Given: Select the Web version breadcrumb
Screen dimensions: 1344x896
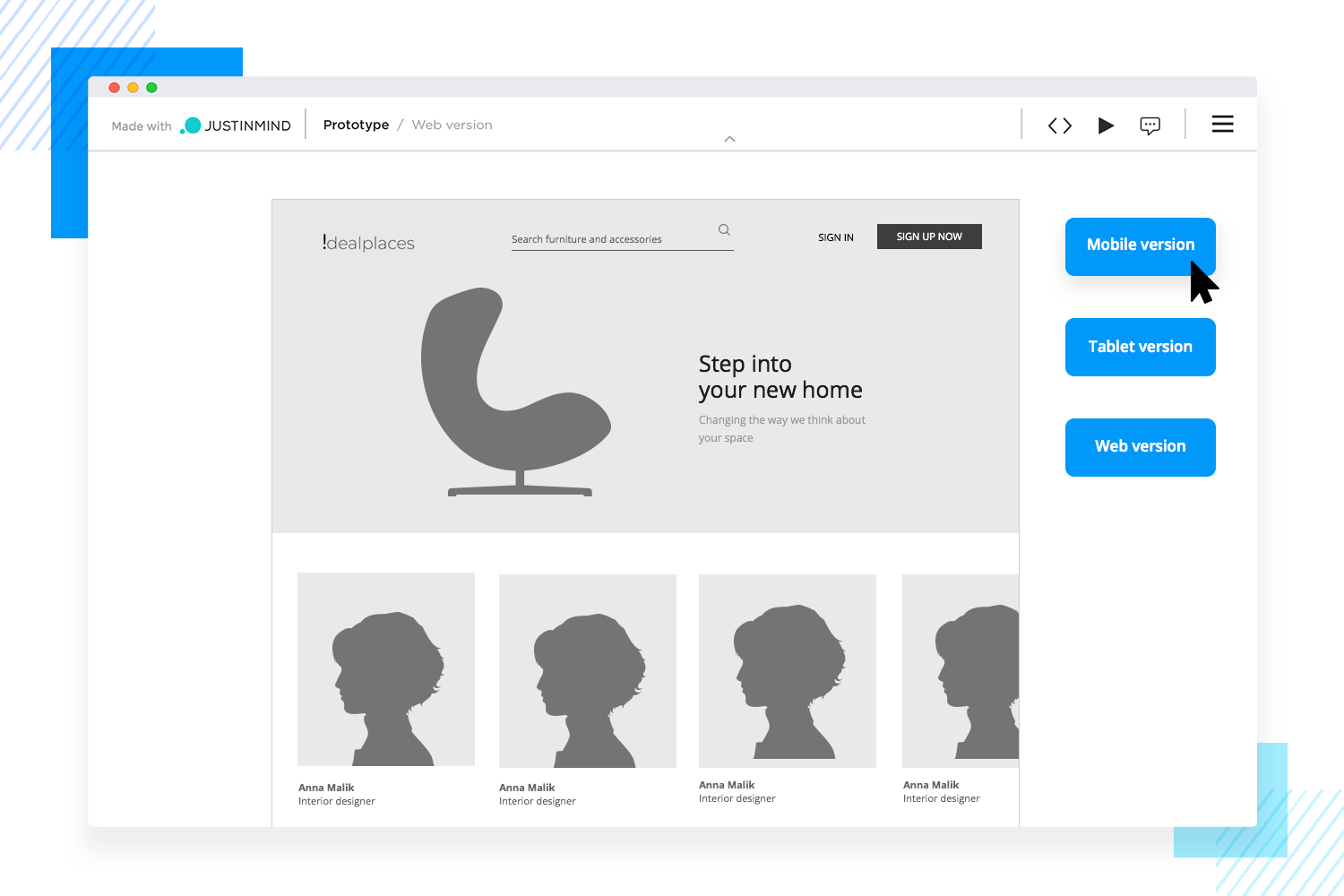Looking at the screenshot, I should [x=452, y=125].
